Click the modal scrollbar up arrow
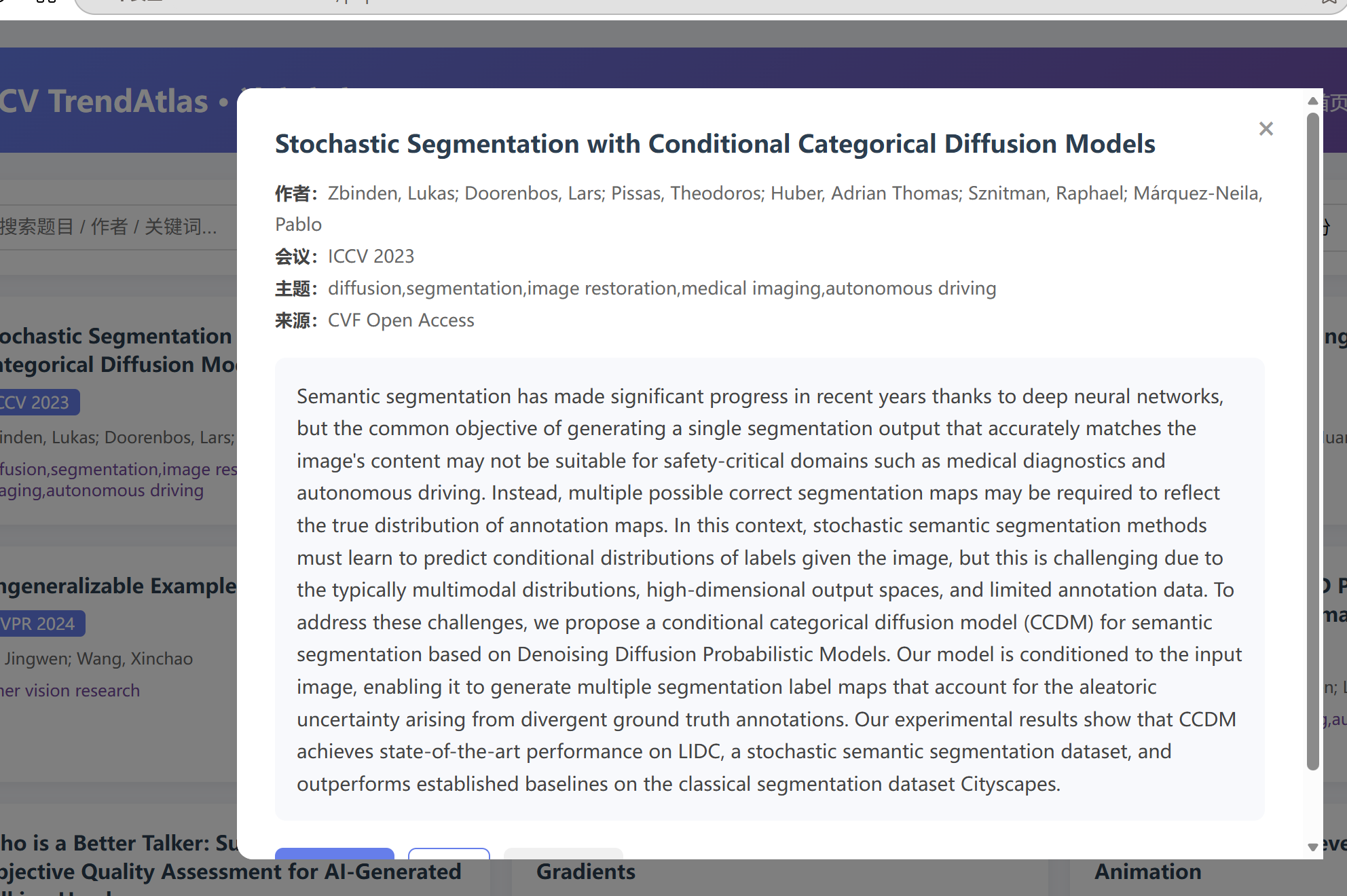This screenshot has height=896, width=1347. [x=1313, y=101]
